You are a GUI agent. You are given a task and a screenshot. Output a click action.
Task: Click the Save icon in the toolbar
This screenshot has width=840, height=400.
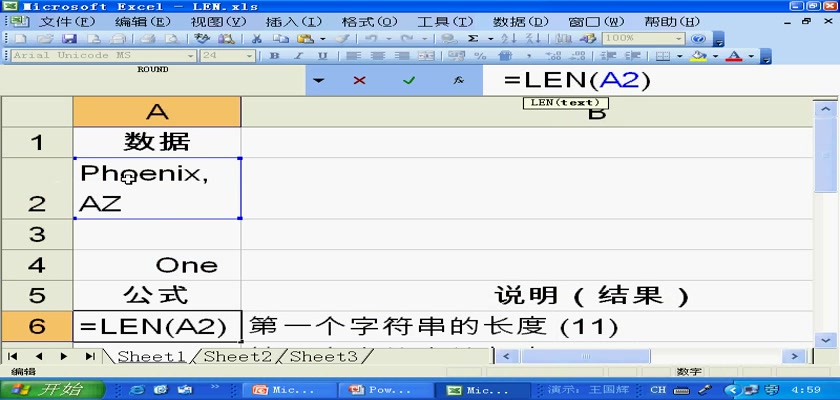point(69,38)
